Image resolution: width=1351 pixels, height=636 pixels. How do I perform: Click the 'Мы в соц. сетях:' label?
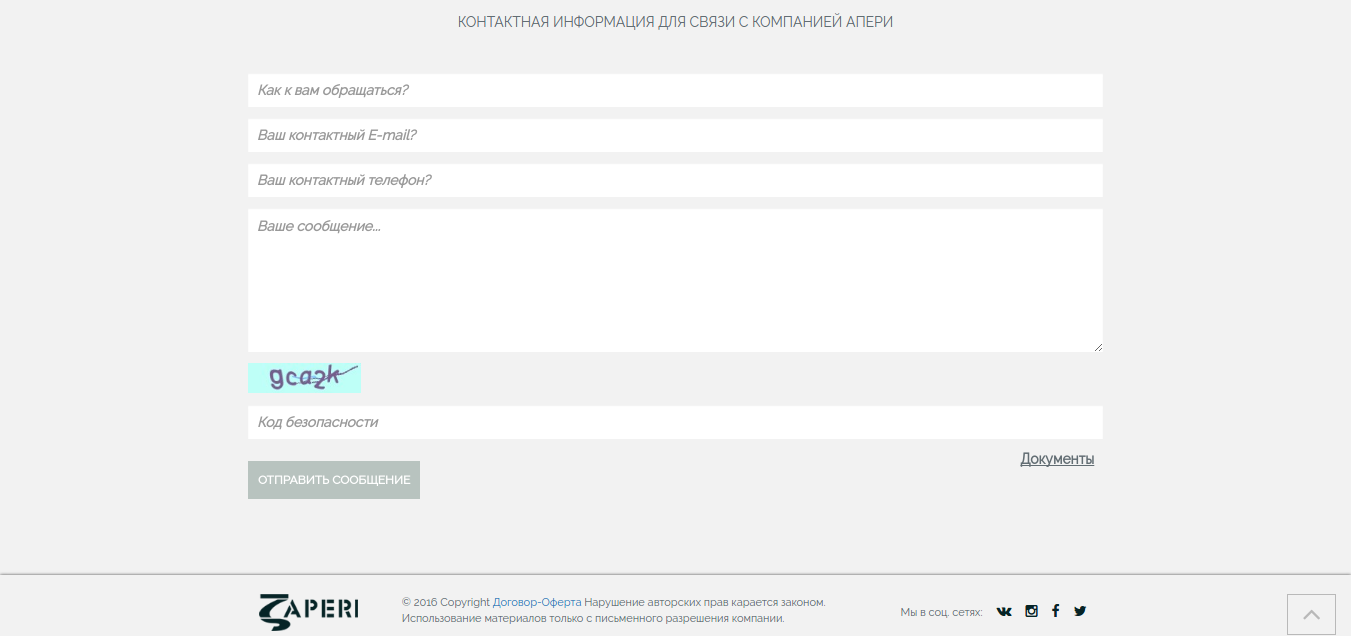click(x=941, y=612)
